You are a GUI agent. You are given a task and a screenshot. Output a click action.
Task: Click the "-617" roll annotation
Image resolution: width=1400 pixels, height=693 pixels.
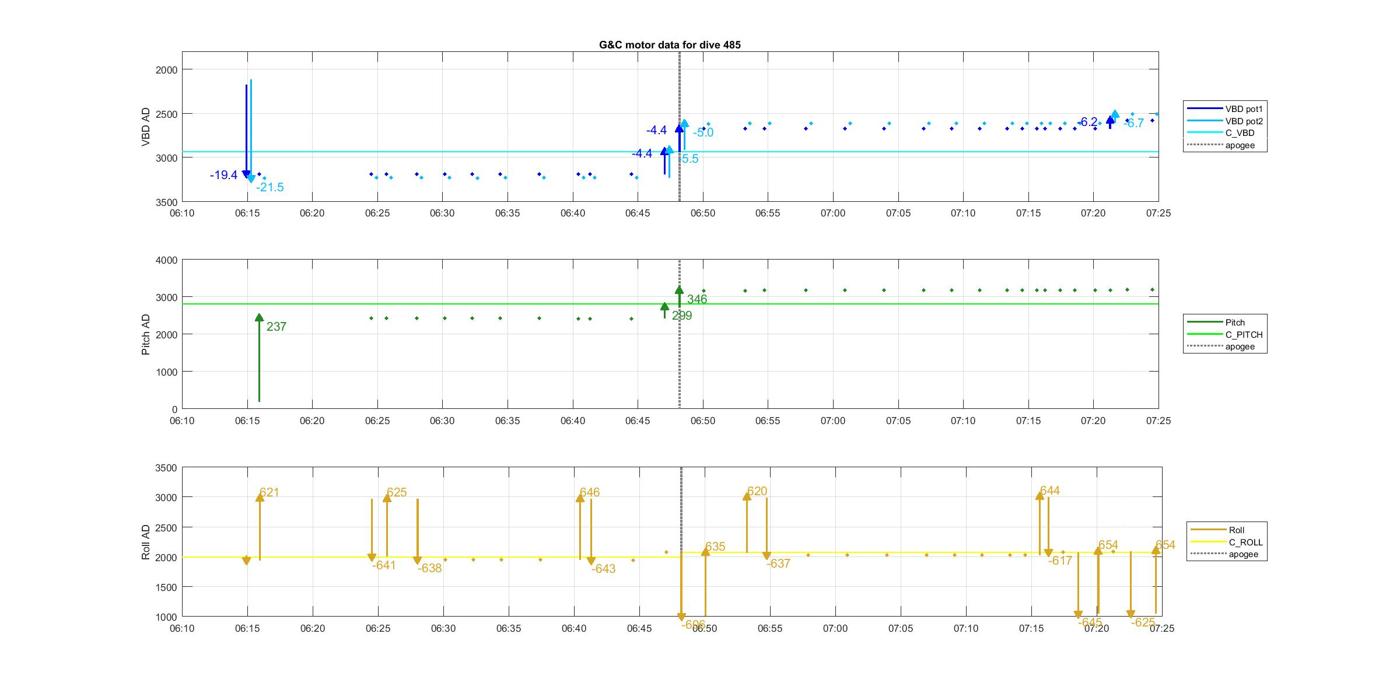(1060, 560)
